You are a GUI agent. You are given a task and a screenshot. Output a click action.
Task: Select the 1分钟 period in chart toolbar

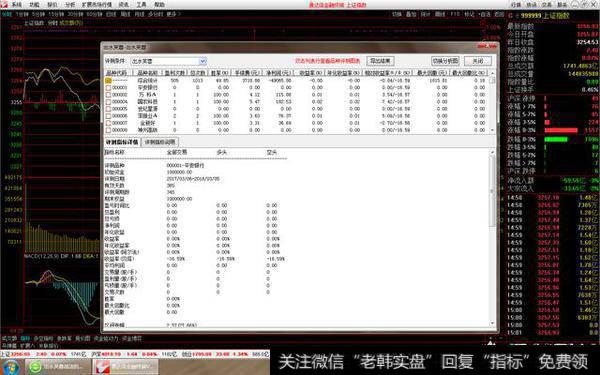tap(23, 14)
